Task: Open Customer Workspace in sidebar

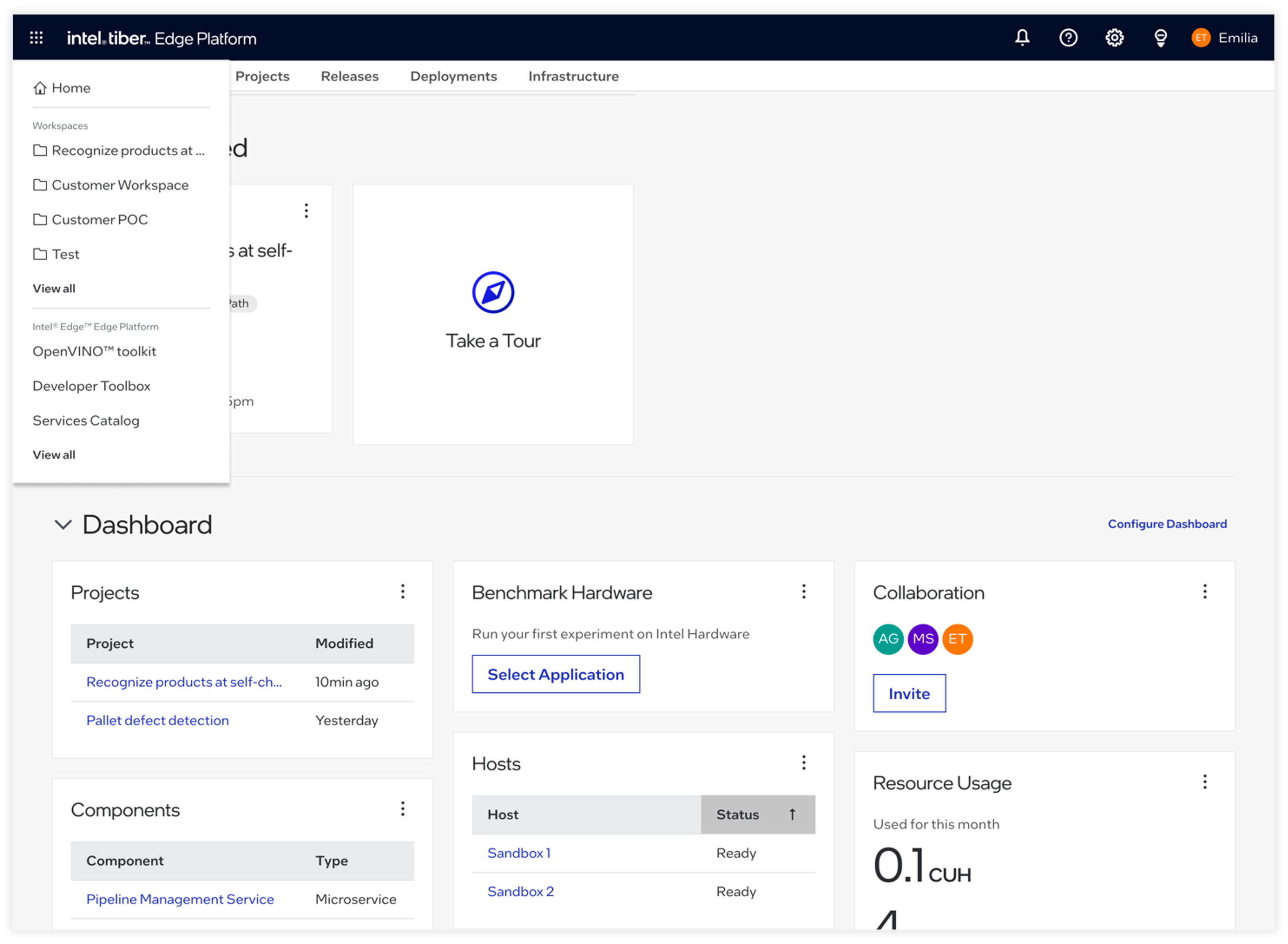Action: (x=111, y=185)
